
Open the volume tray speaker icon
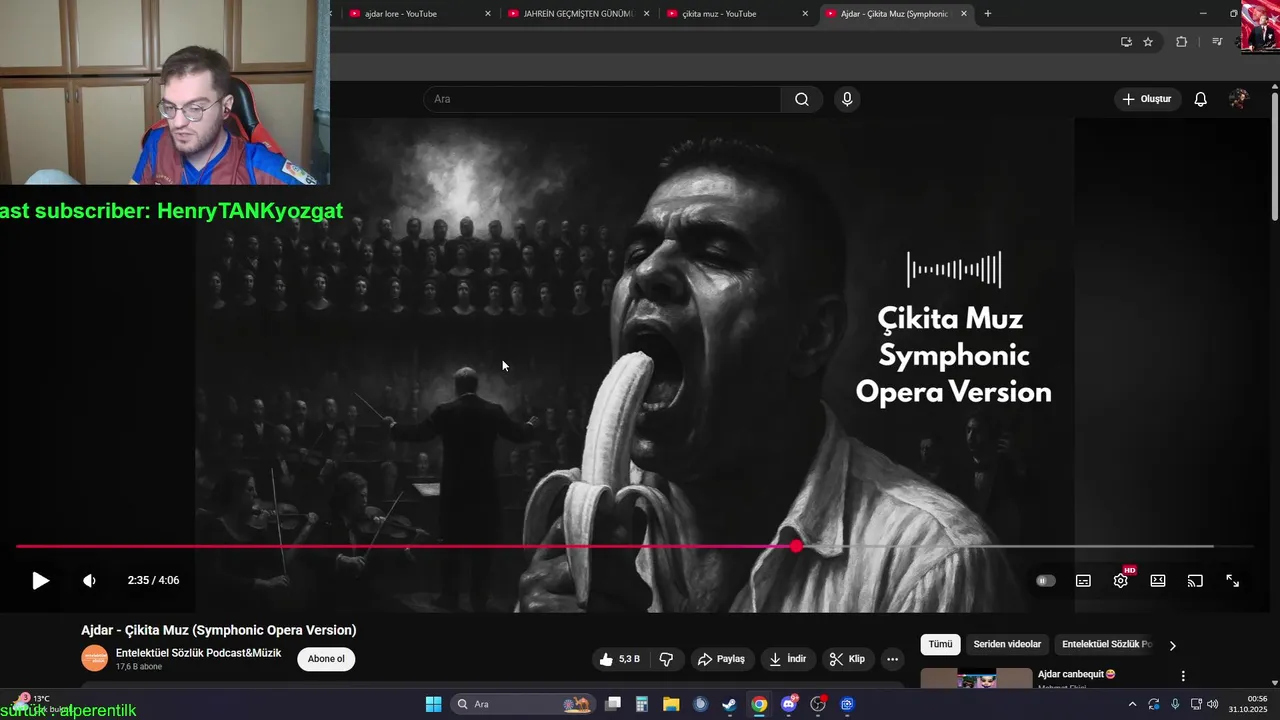point(1212,704)
